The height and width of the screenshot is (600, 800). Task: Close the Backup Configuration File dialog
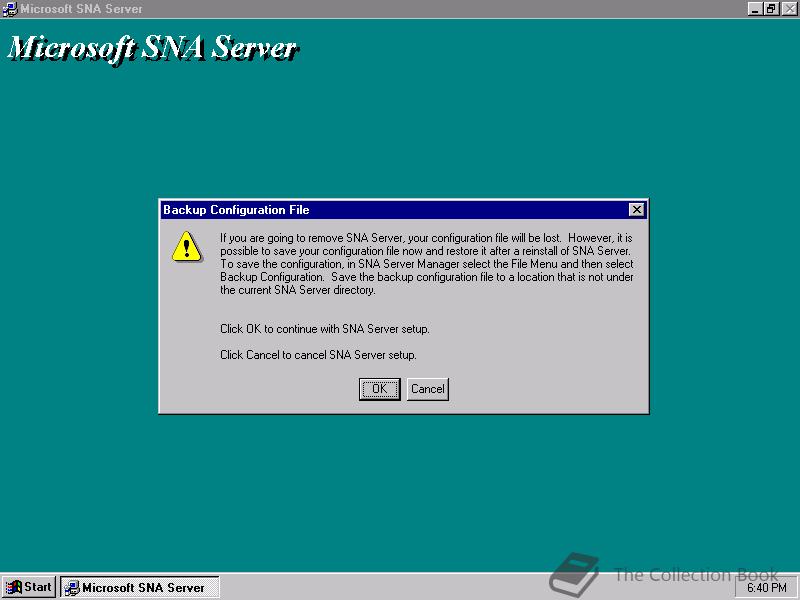pyautogui.click(x=636, y=210)
